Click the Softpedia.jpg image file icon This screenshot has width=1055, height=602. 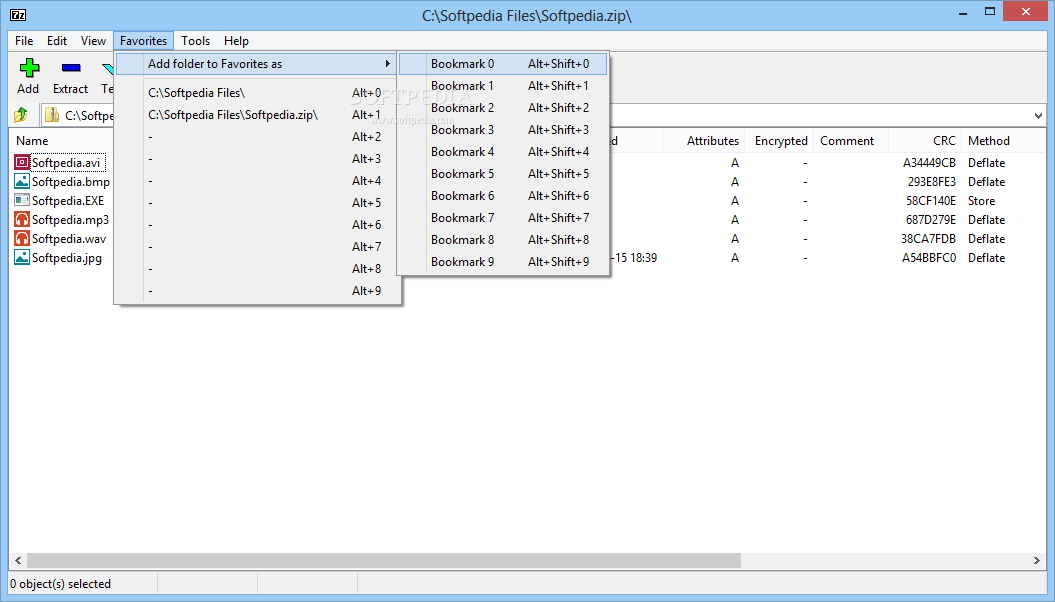[22, 258]
